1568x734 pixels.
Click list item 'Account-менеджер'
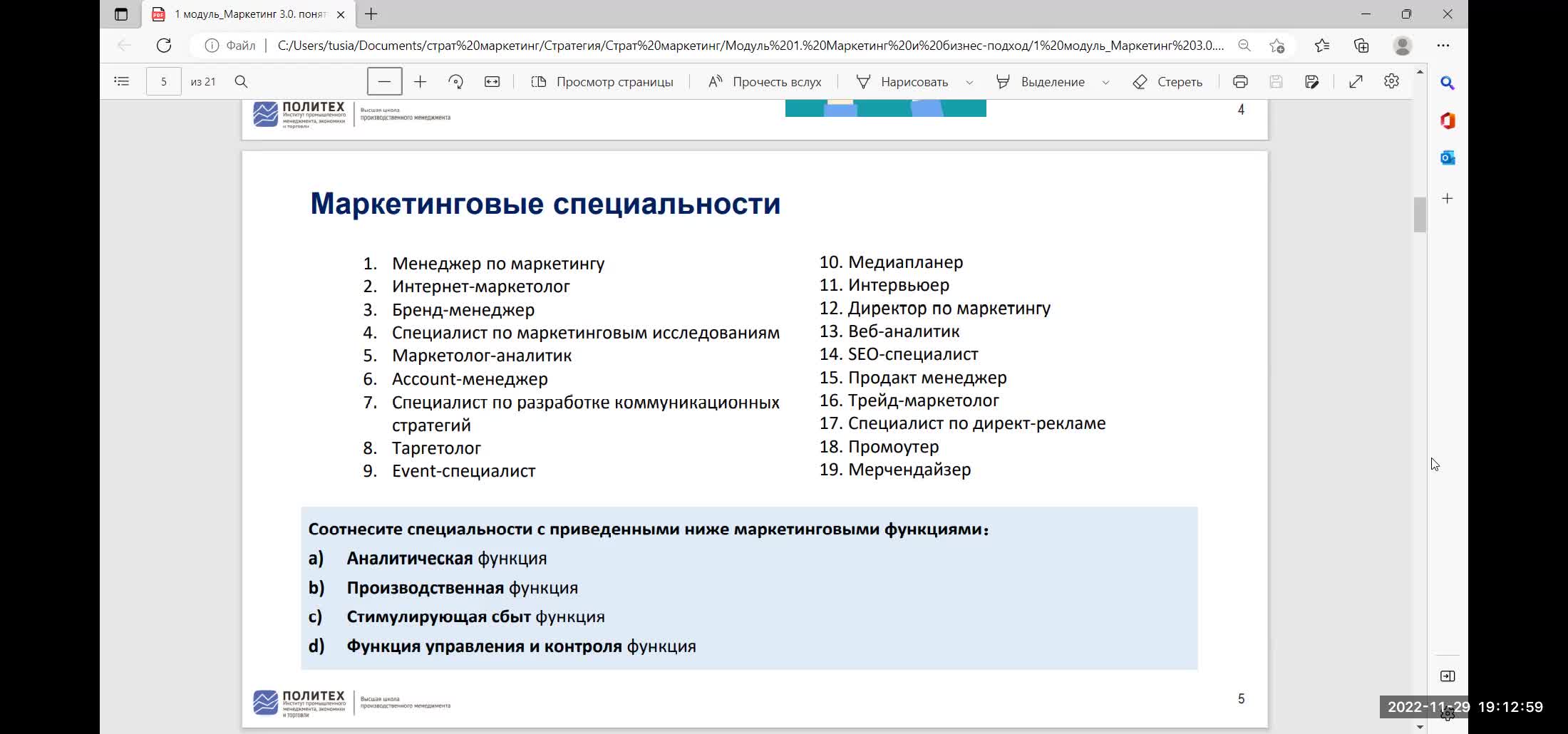tap(470, 379)
